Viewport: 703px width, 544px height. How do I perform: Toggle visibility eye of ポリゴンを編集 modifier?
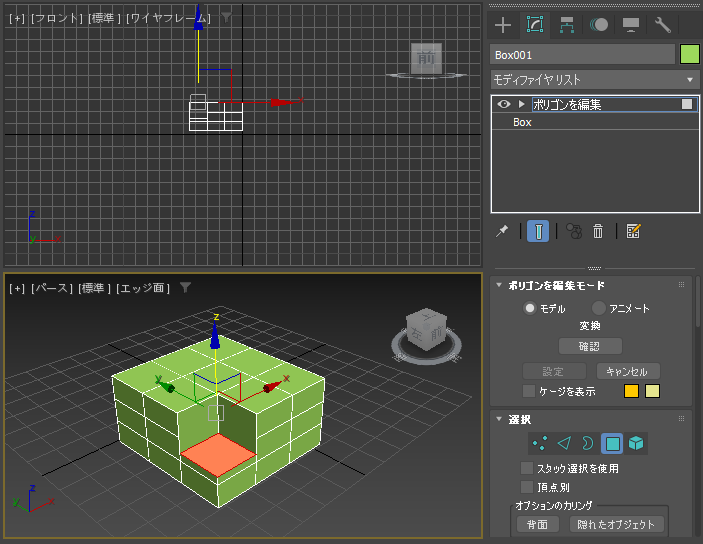click(503, 104)
